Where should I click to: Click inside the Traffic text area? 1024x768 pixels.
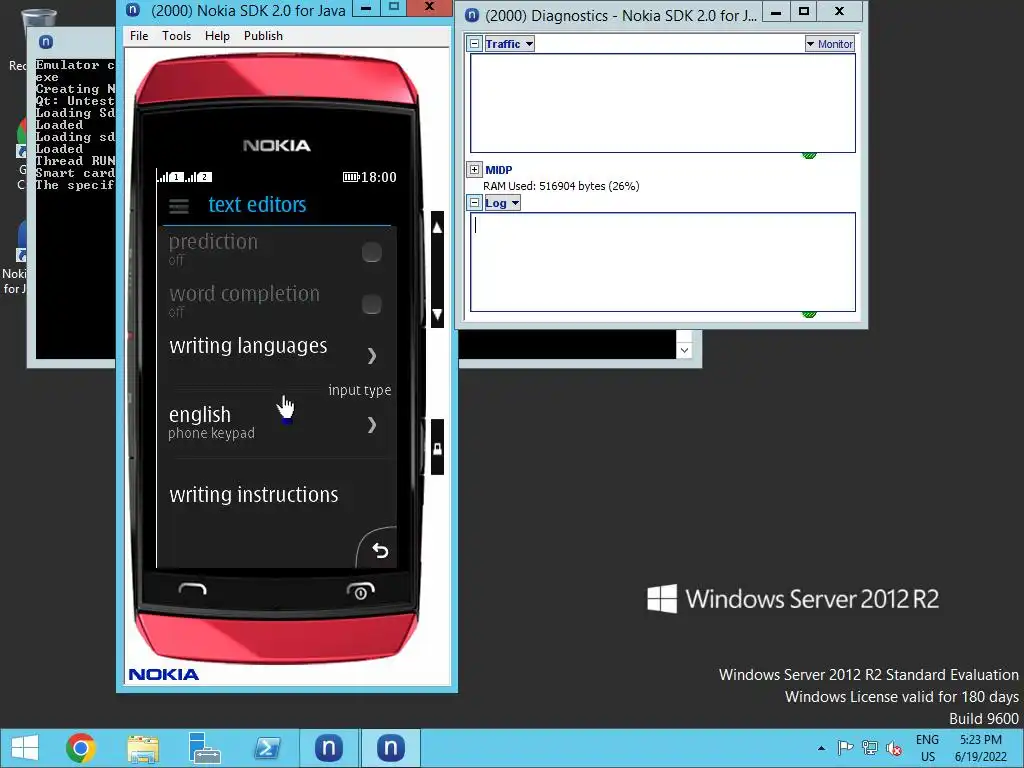(663, 103)
